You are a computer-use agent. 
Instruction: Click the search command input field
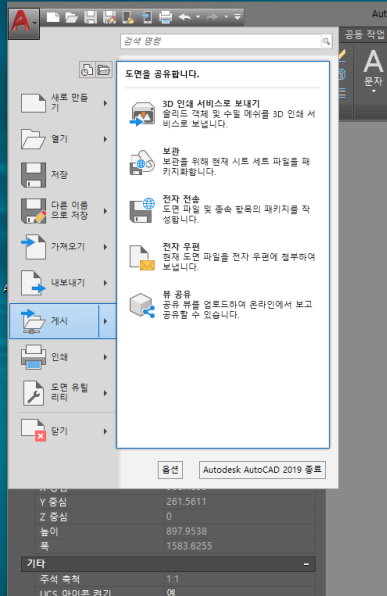221,41
